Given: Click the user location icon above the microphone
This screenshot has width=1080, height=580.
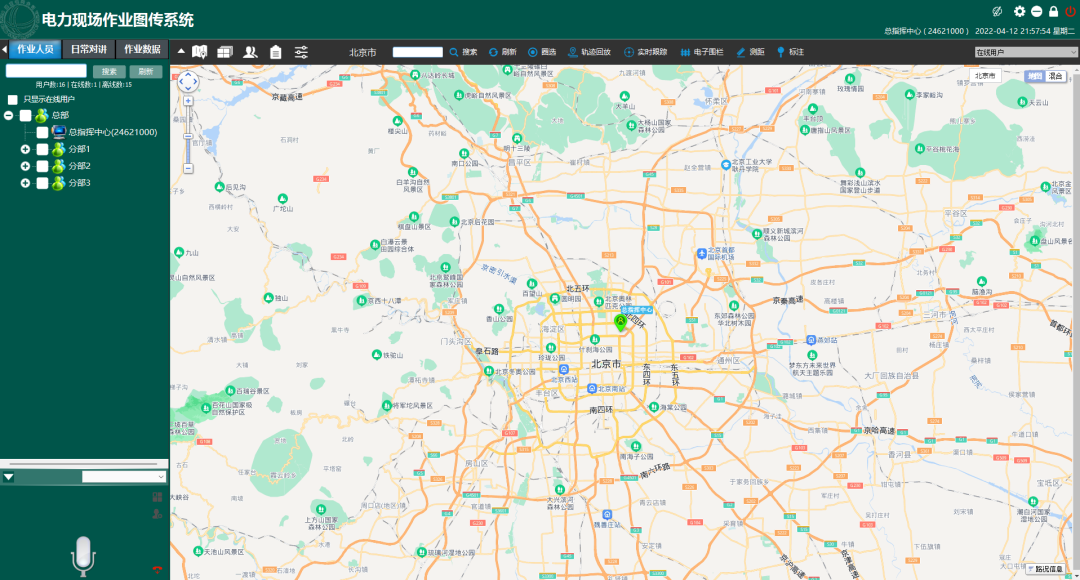Looking at the screenshot, I should 157,514.
